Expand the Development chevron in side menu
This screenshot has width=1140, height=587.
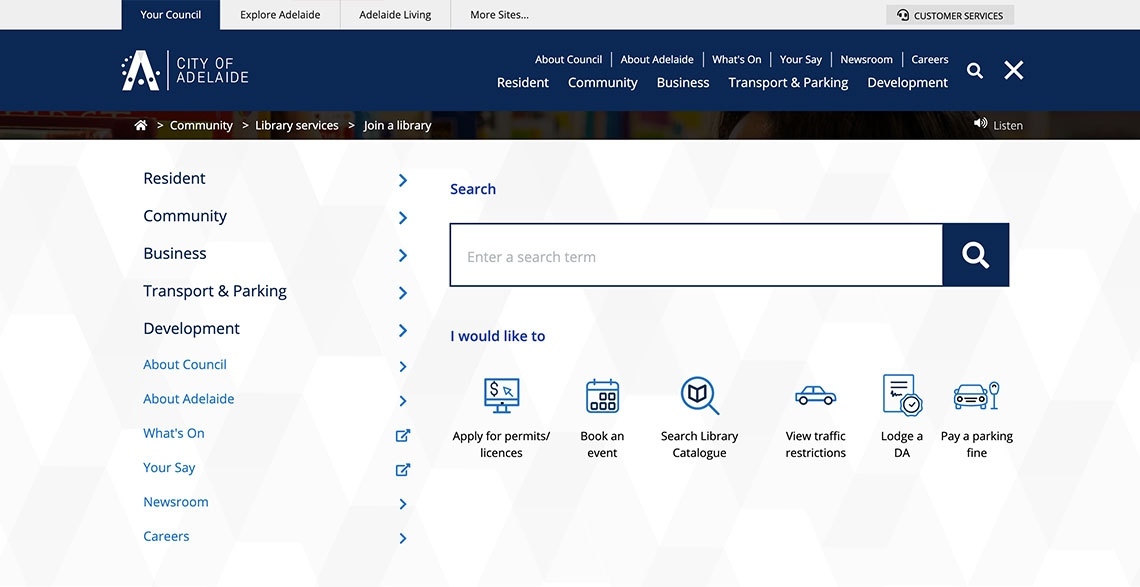point(403,330)
